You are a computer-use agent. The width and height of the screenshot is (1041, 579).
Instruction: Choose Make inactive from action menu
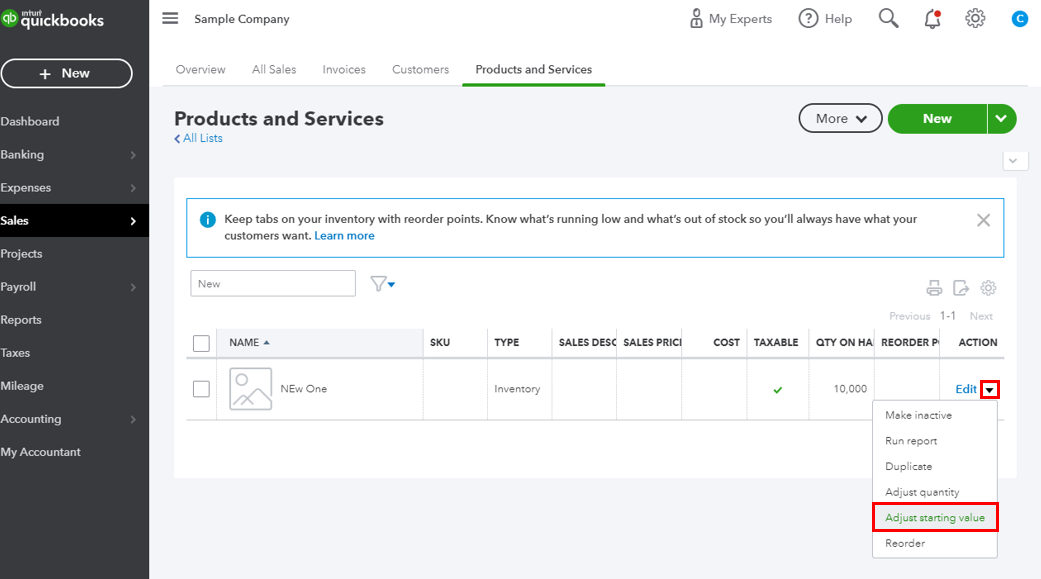click(x=918, y=415)
